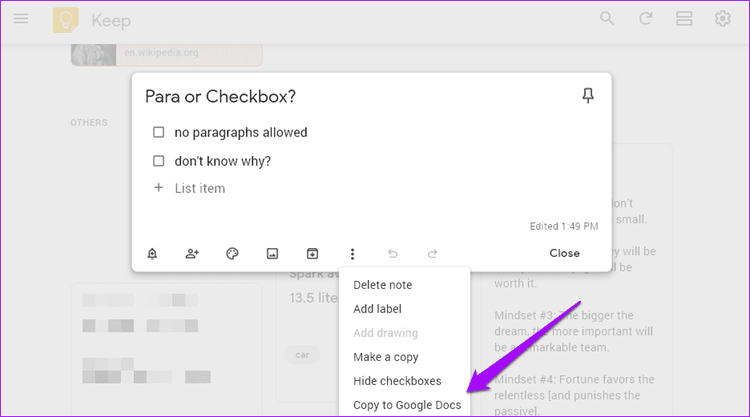Open the main hamburger menu
Image resolution: width=750 pixels, height=417 pixels.
pyautogui.click(x=21, y=19)
